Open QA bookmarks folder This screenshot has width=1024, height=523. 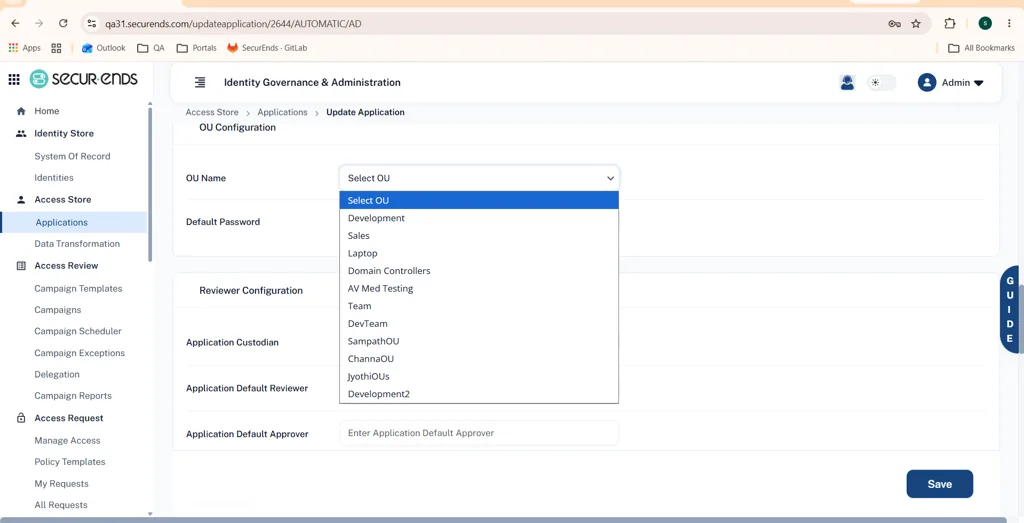(151, 48)
